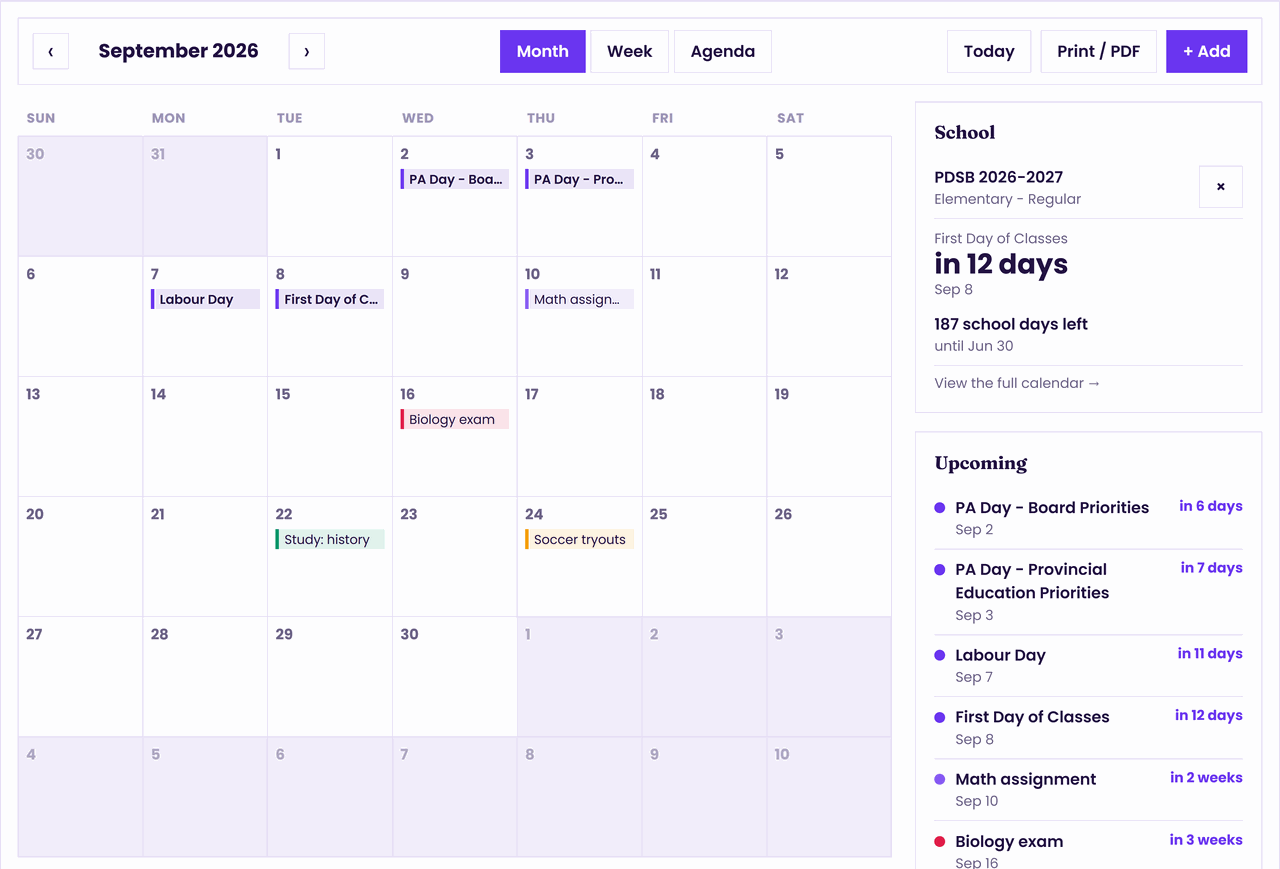Click the 'in 3 weeks' label
This screenshot has width=1280, height=869.
[x=1206, y=839]
